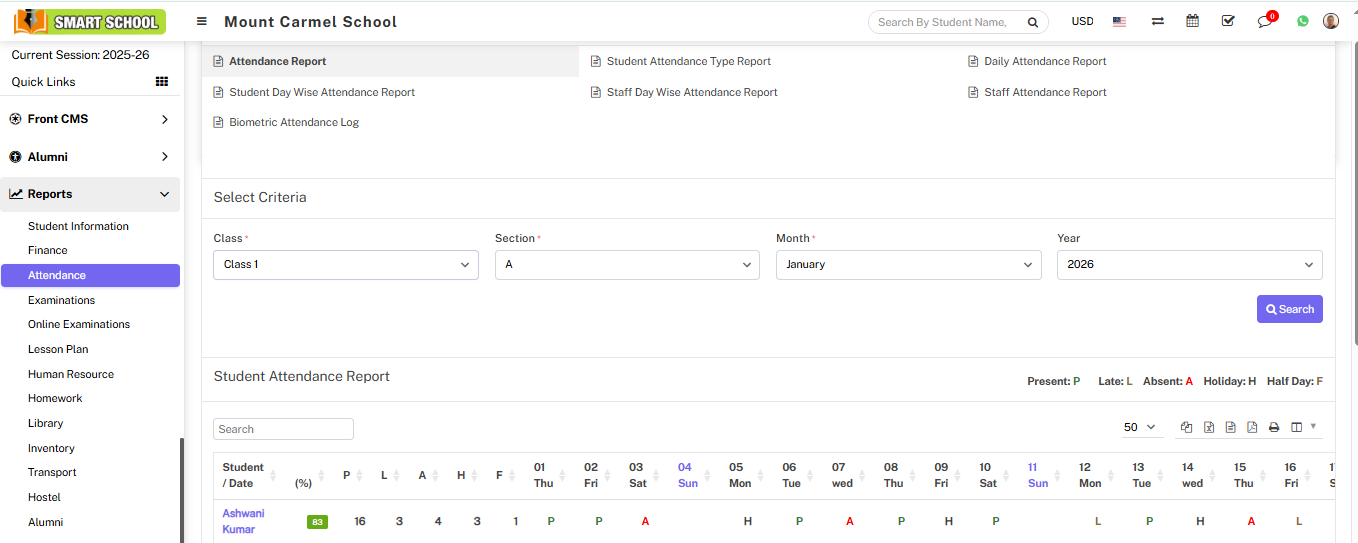The image size is (1358, 543).
Task: Open Ashwani Kumar student link
Action: coord(243,521)
